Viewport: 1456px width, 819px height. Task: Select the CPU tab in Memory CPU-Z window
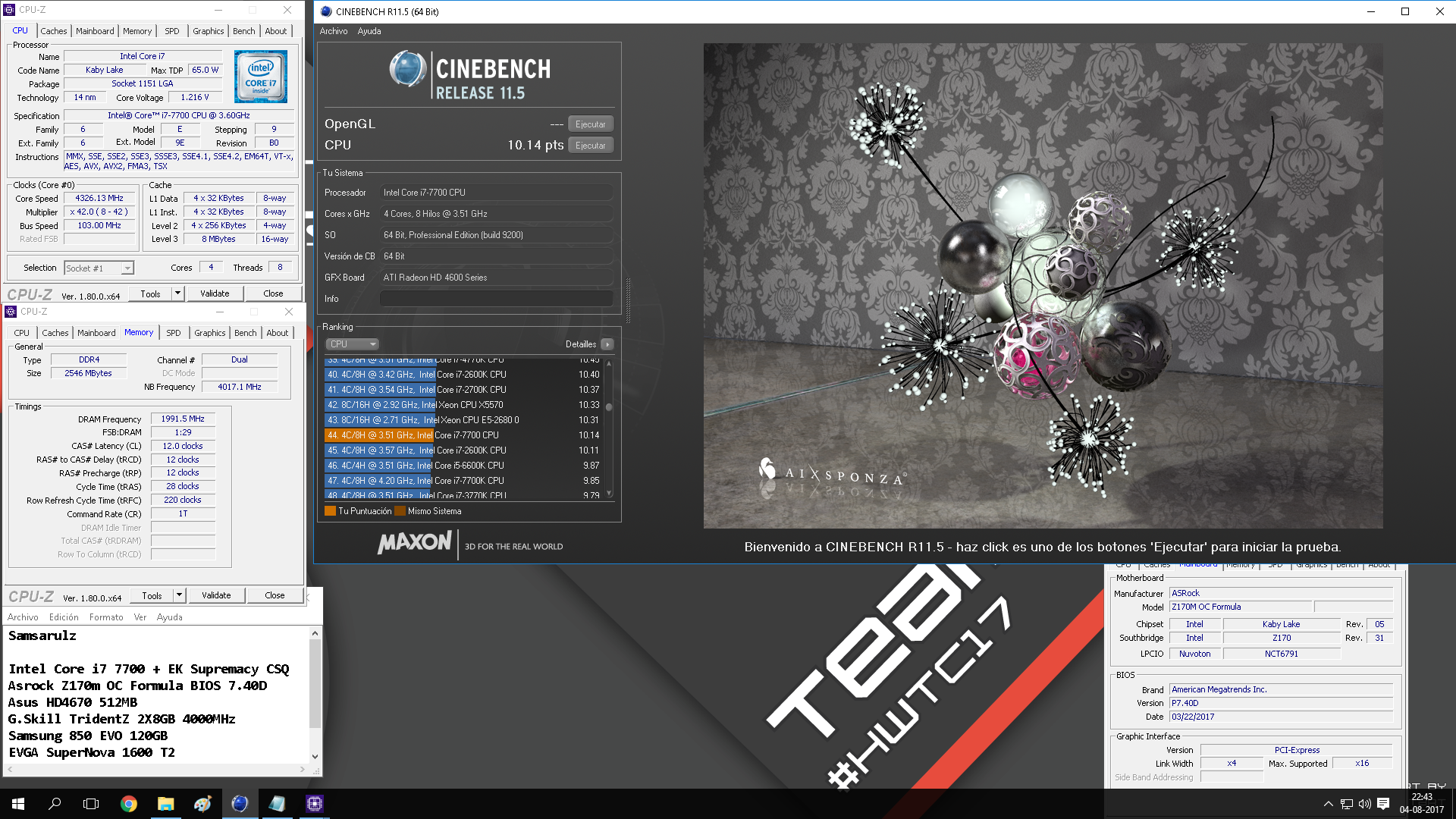tap(22, 333)
